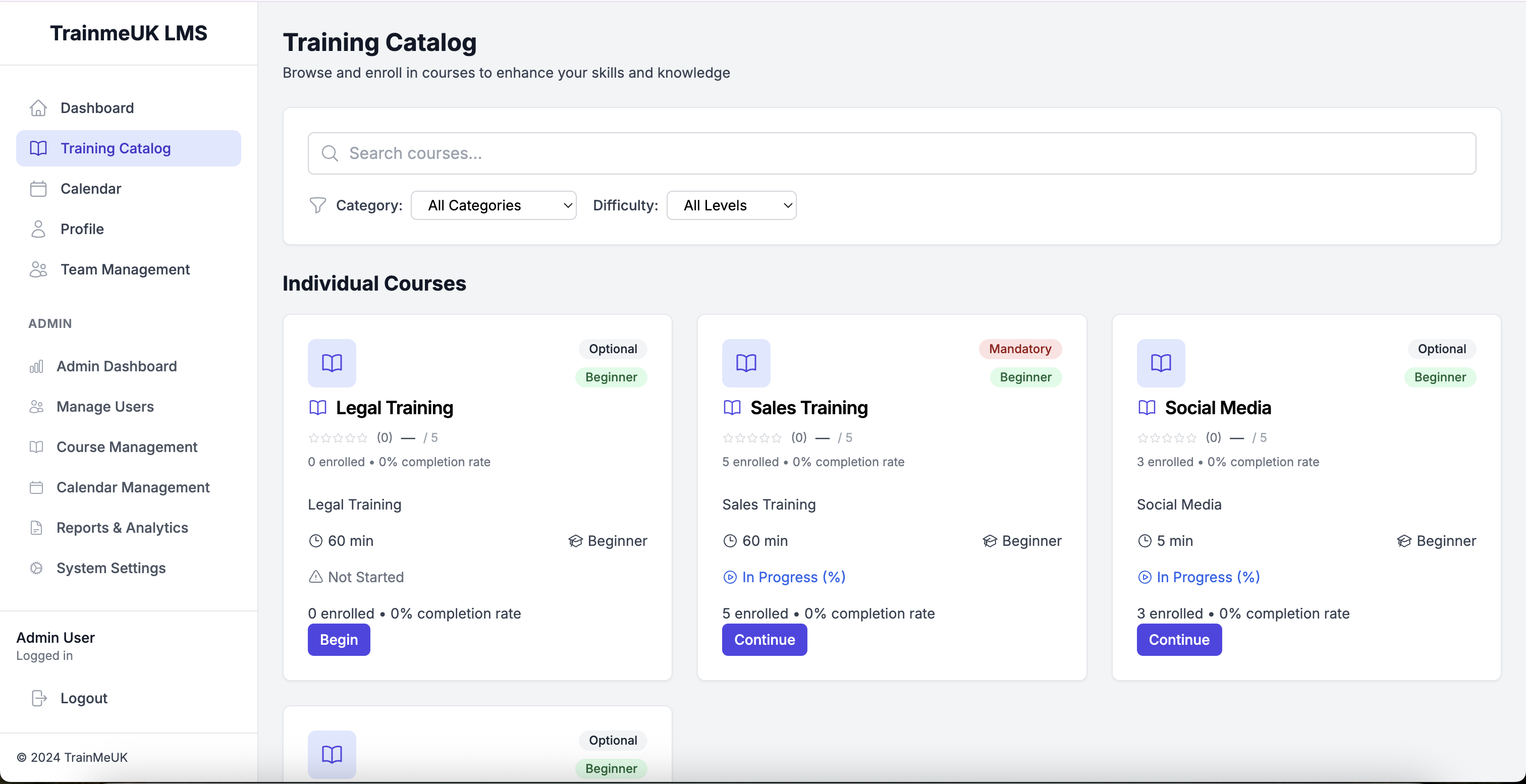Open Calendar Management admin page
The height and width of the screenshot is (784, 1526).
point(128,487)
